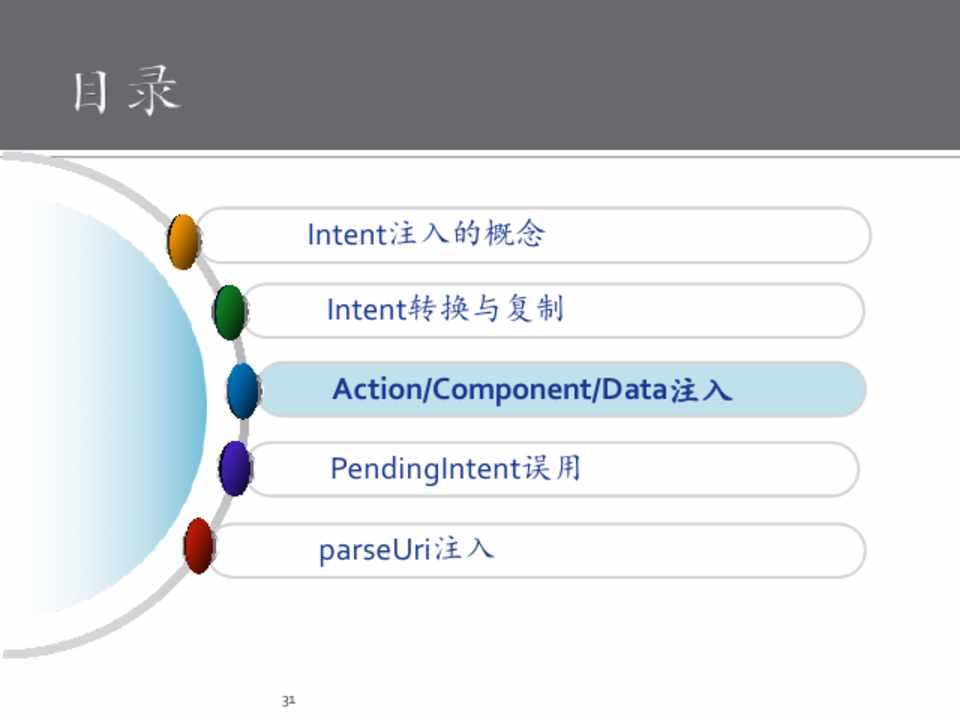The height and width of the screenshot is (720, 960).
Task: Click the word PendingIntent in the list
Action: pyautogui.click(x=426, y=468)
